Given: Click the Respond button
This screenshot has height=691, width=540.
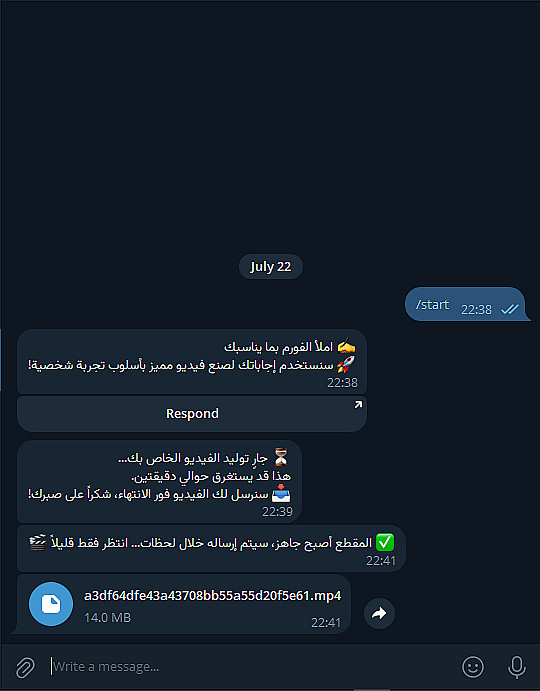Looking at the screenshot, I should tap(192, 413).
